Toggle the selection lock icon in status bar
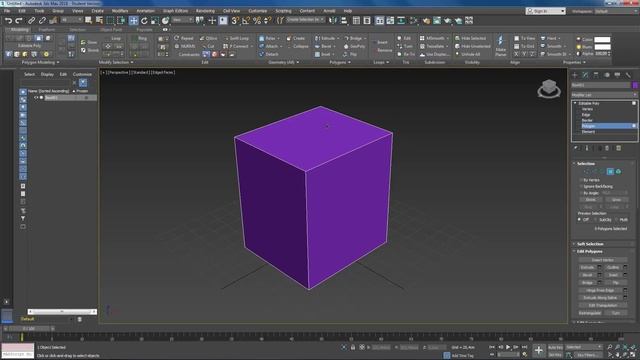Screen dimensions: 640x360 tap(353, 347)
